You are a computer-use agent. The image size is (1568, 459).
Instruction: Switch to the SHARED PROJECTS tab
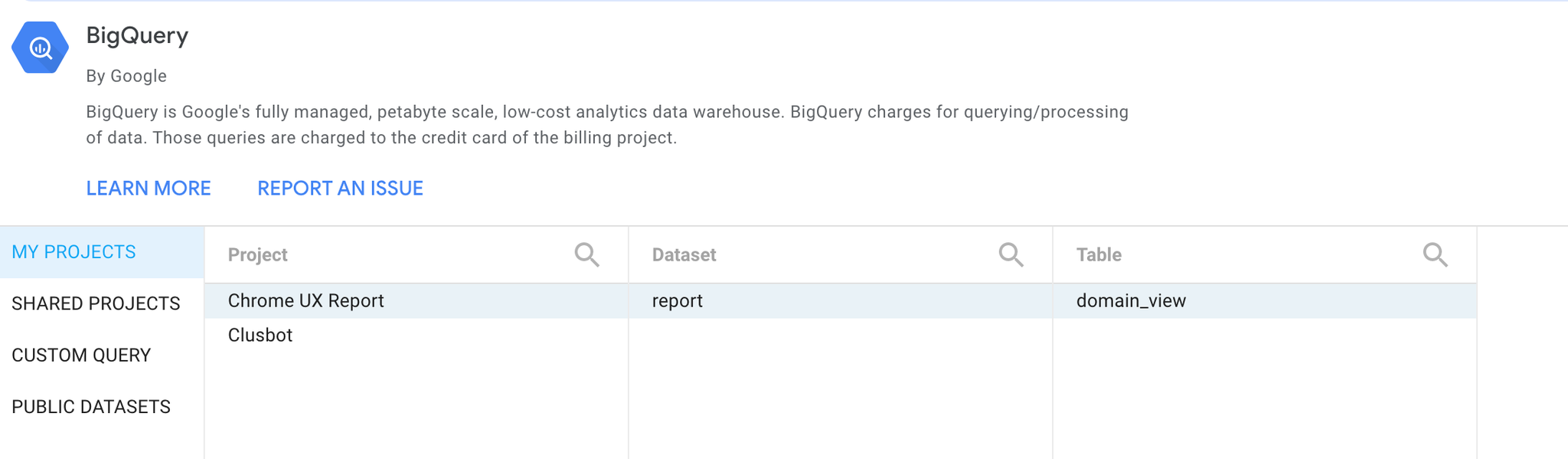pos(102,303)
